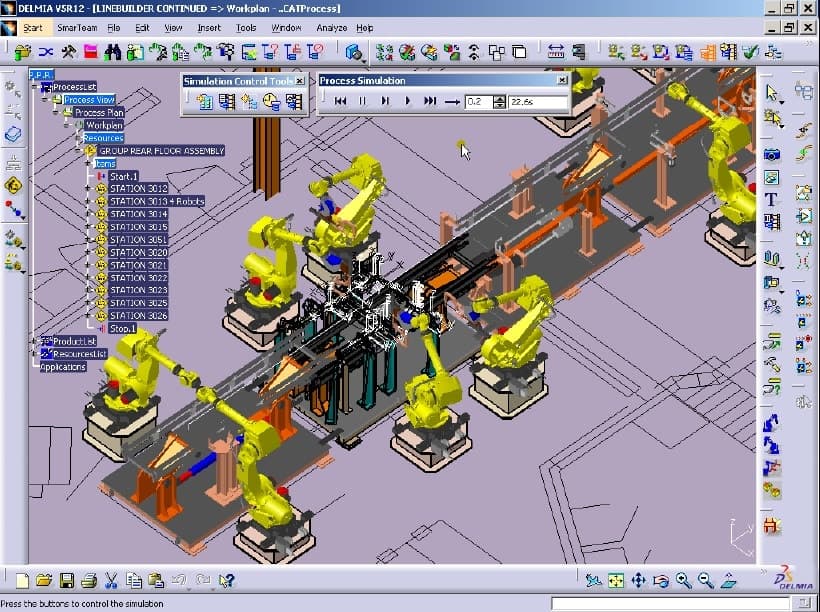Expand the ProductList tree node

[34, 342]
